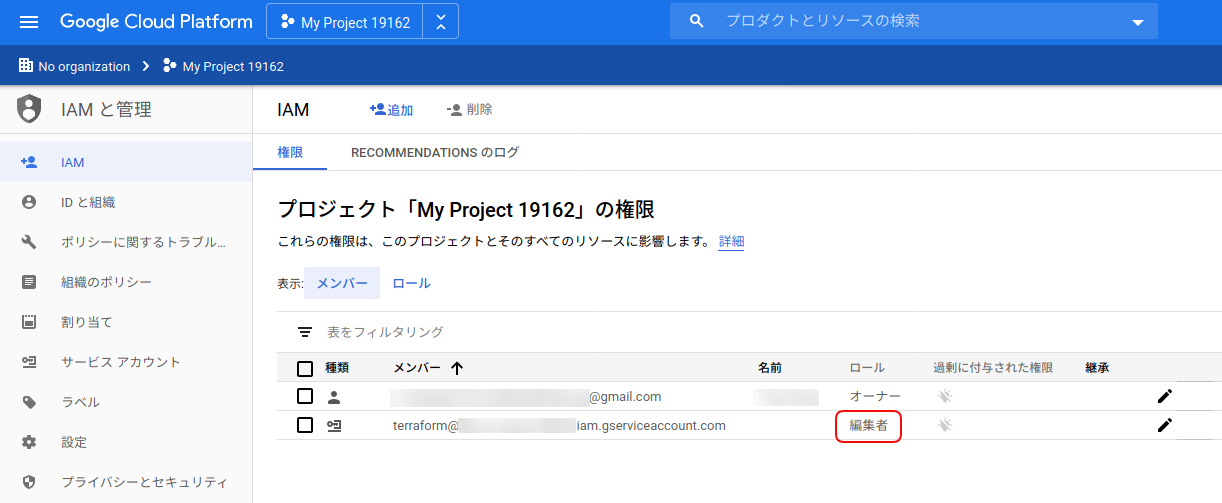This screenshot has height=503, width=1222.
Task: Open 設定 settings page
Action: click(126, 442)
